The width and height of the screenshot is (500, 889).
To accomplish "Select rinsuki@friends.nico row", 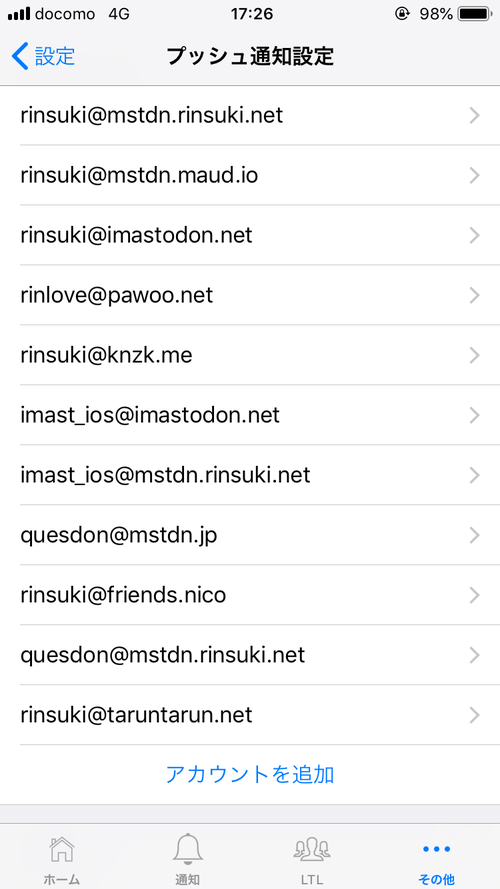I will pyautogui.click(x=250, y=595).
